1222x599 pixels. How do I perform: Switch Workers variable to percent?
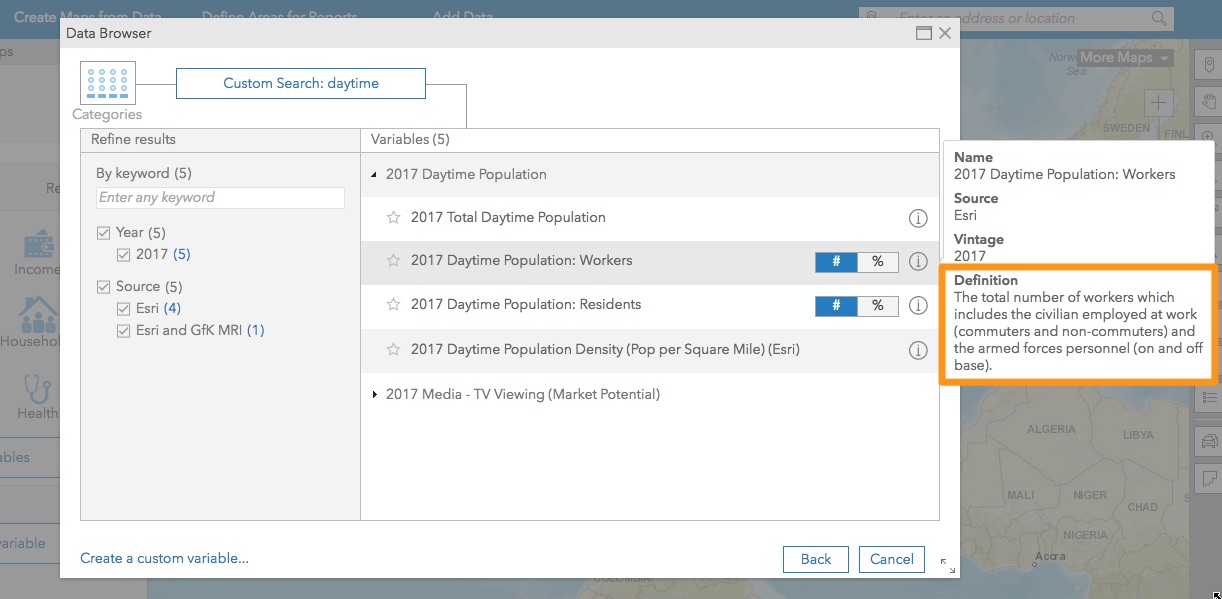click(x=877, y=262)
